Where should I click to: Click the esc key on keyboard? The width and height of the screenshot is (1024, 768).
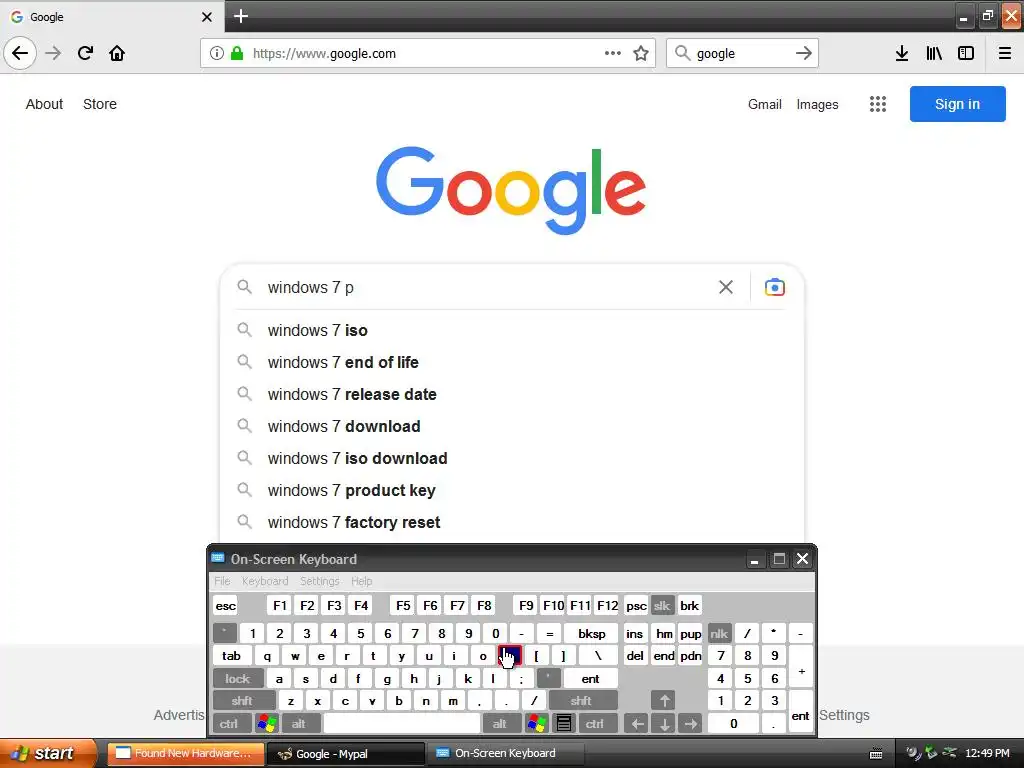(x=226, y=605)
